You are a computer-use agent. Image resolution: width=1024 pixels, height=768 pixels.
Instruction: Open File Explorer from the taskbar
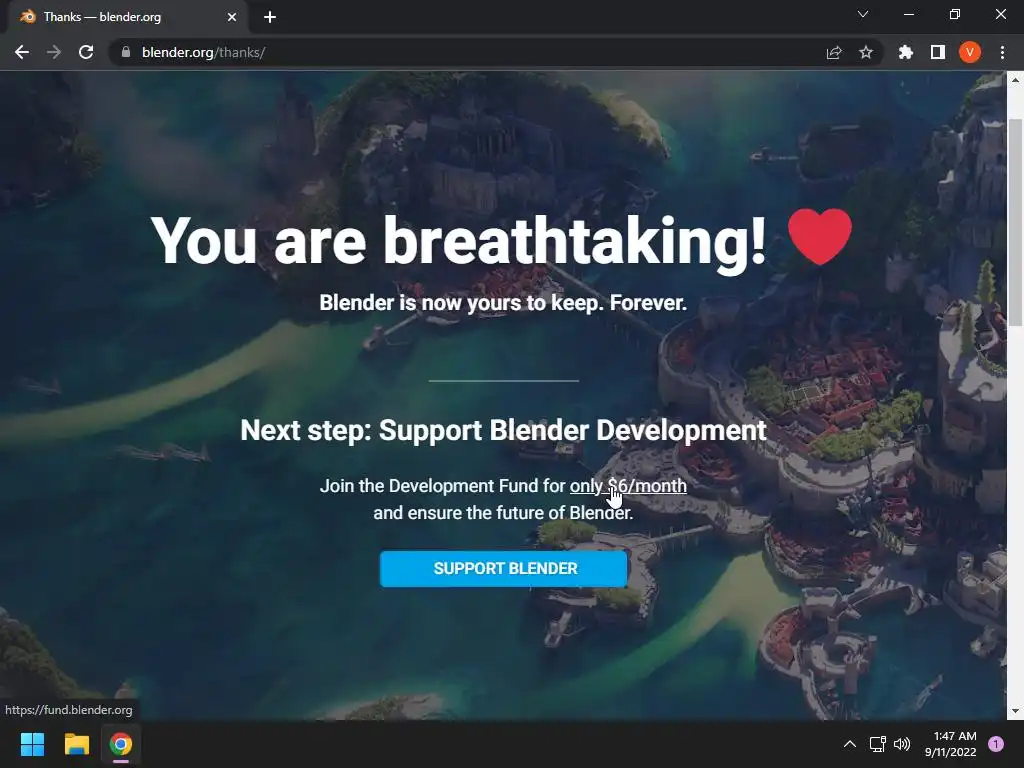[x=76, y=744]
